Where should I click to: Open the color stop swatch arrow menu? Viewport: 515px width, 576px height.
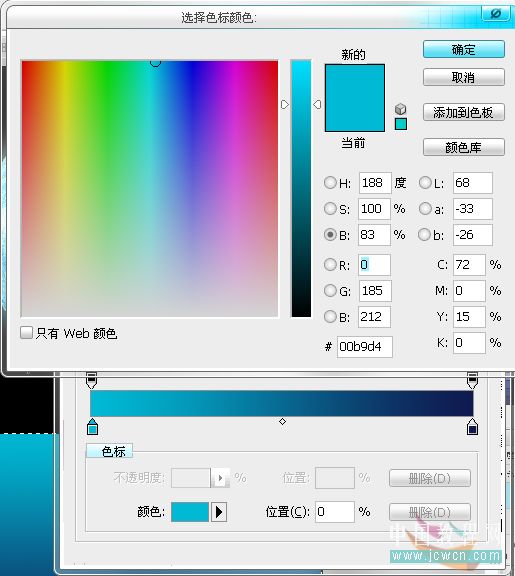219,512
